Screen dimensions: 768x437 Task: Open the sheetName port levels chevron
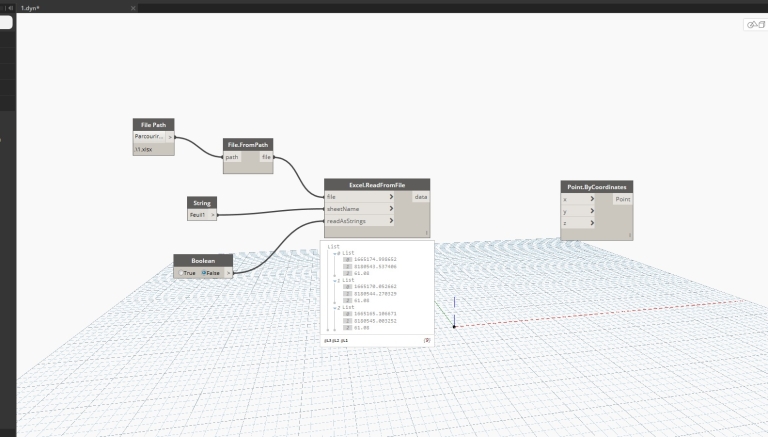tap(391, 209)
